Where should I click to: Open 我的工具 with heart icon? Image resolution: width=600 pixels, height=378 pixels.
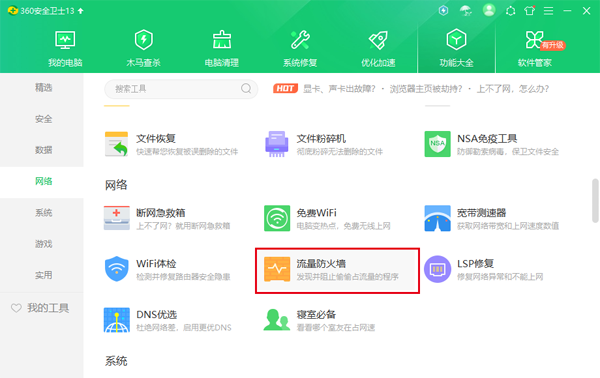pos(40,308)
